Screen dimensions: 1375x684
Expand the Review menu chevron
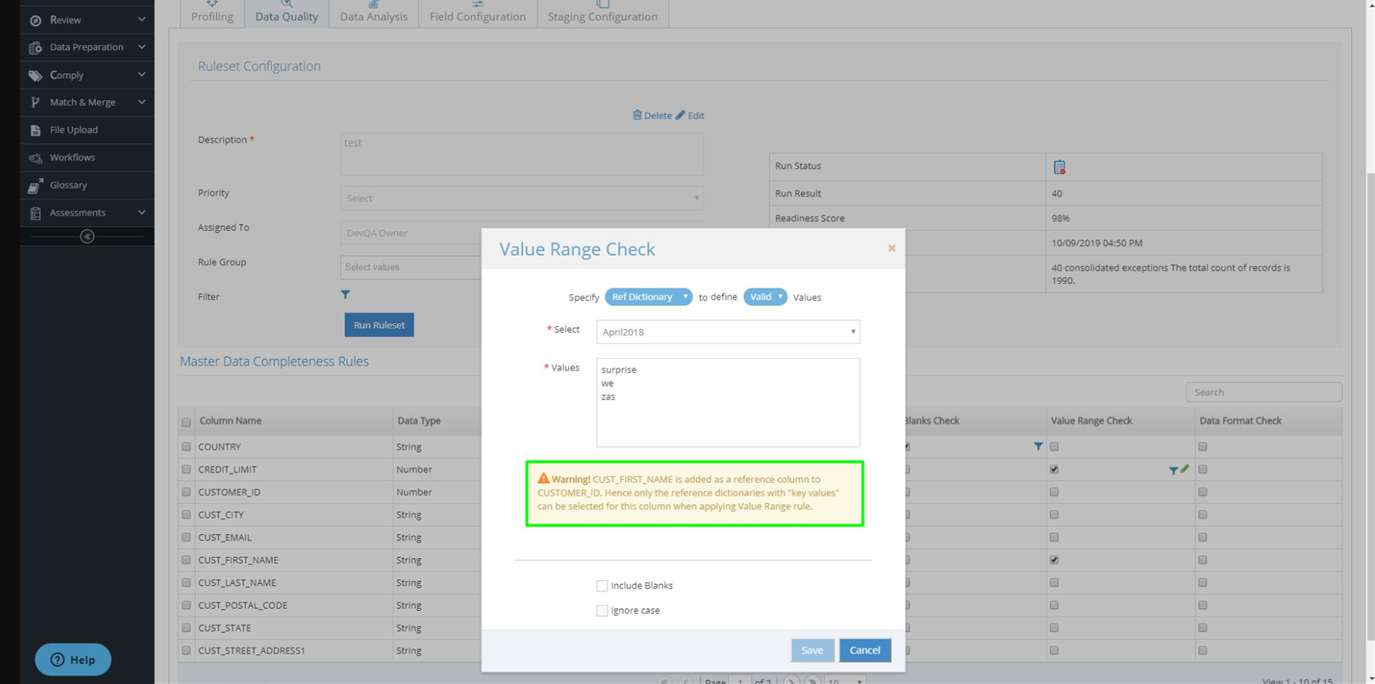(141, 20)
